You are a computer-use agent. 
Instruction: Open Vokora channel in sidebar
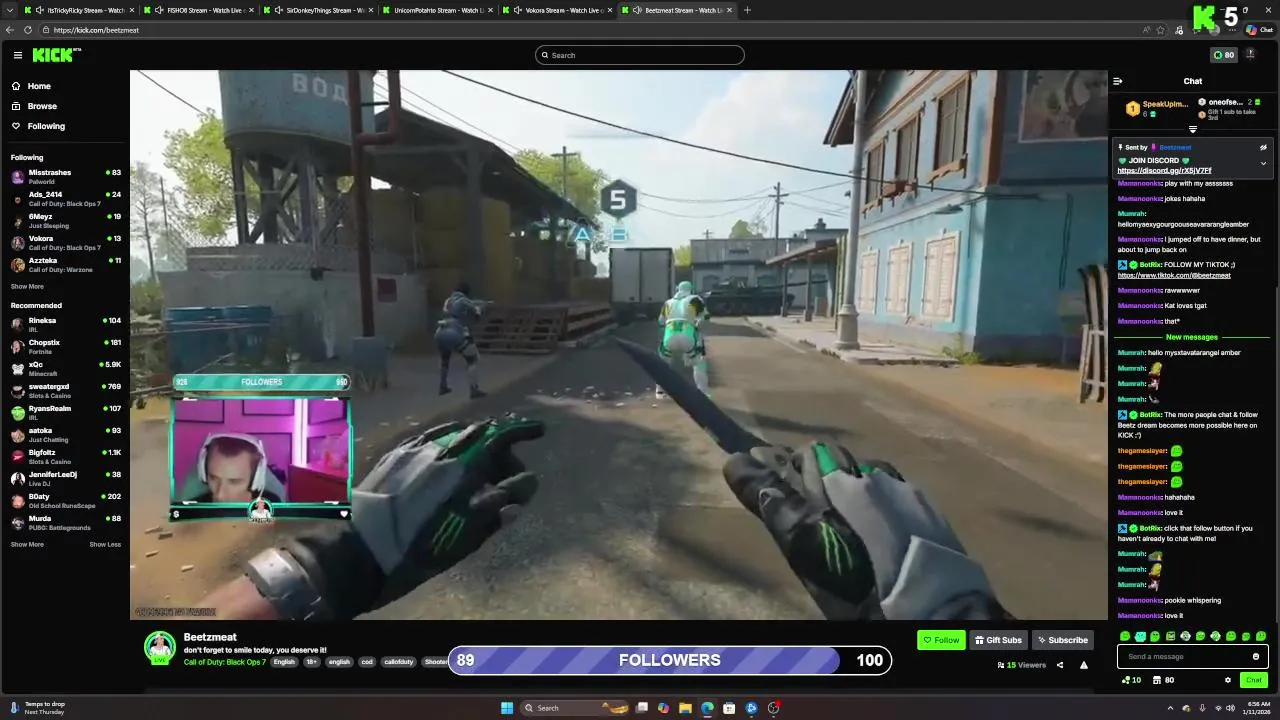pyautogui.click(x=65, y=242)
